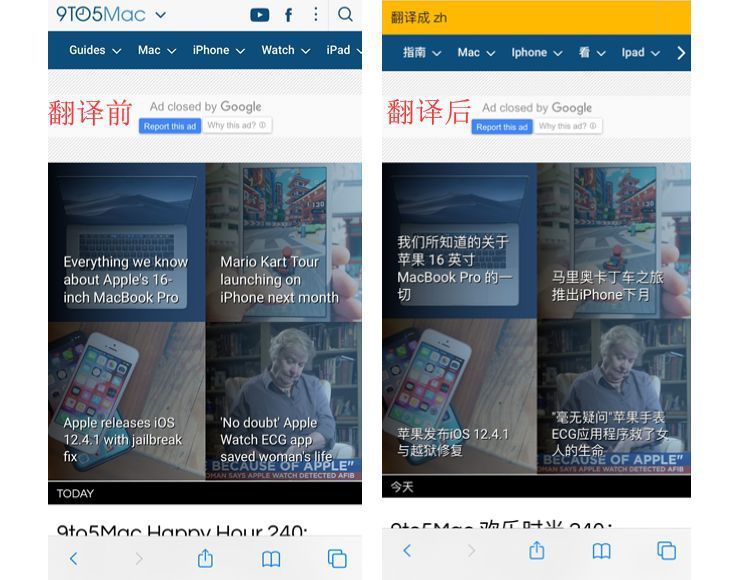
Task: Open Ipad menu in translated nav bar
Action: pyautogui.click(x=640, y=52)
